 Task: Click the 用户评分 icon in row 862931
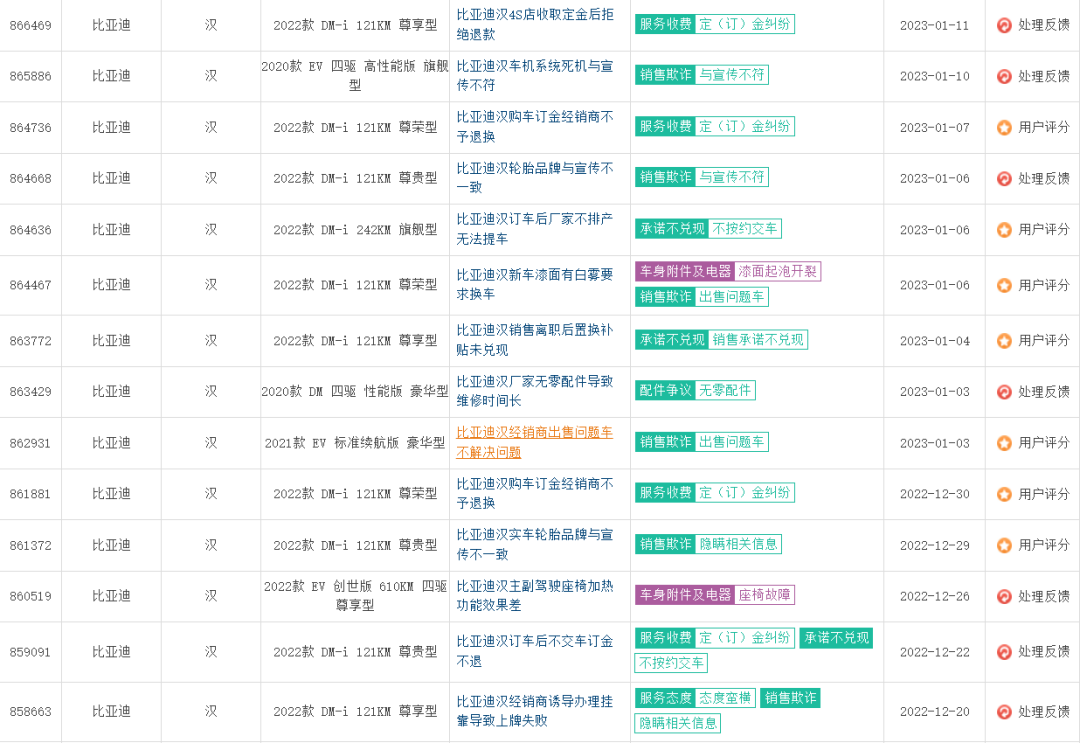pos(1004,443)
